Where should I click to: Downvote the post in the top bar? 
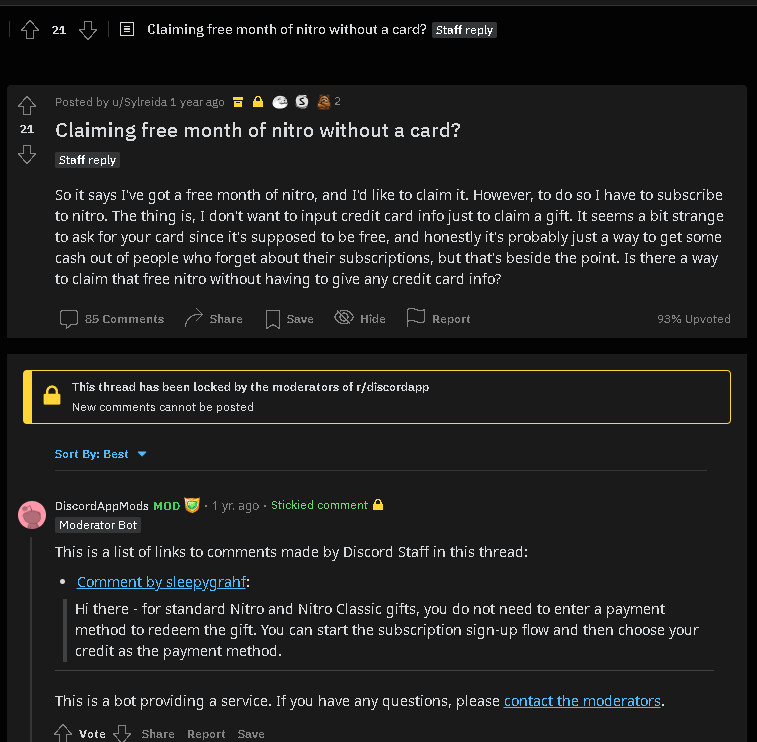(x=88, y=30)
